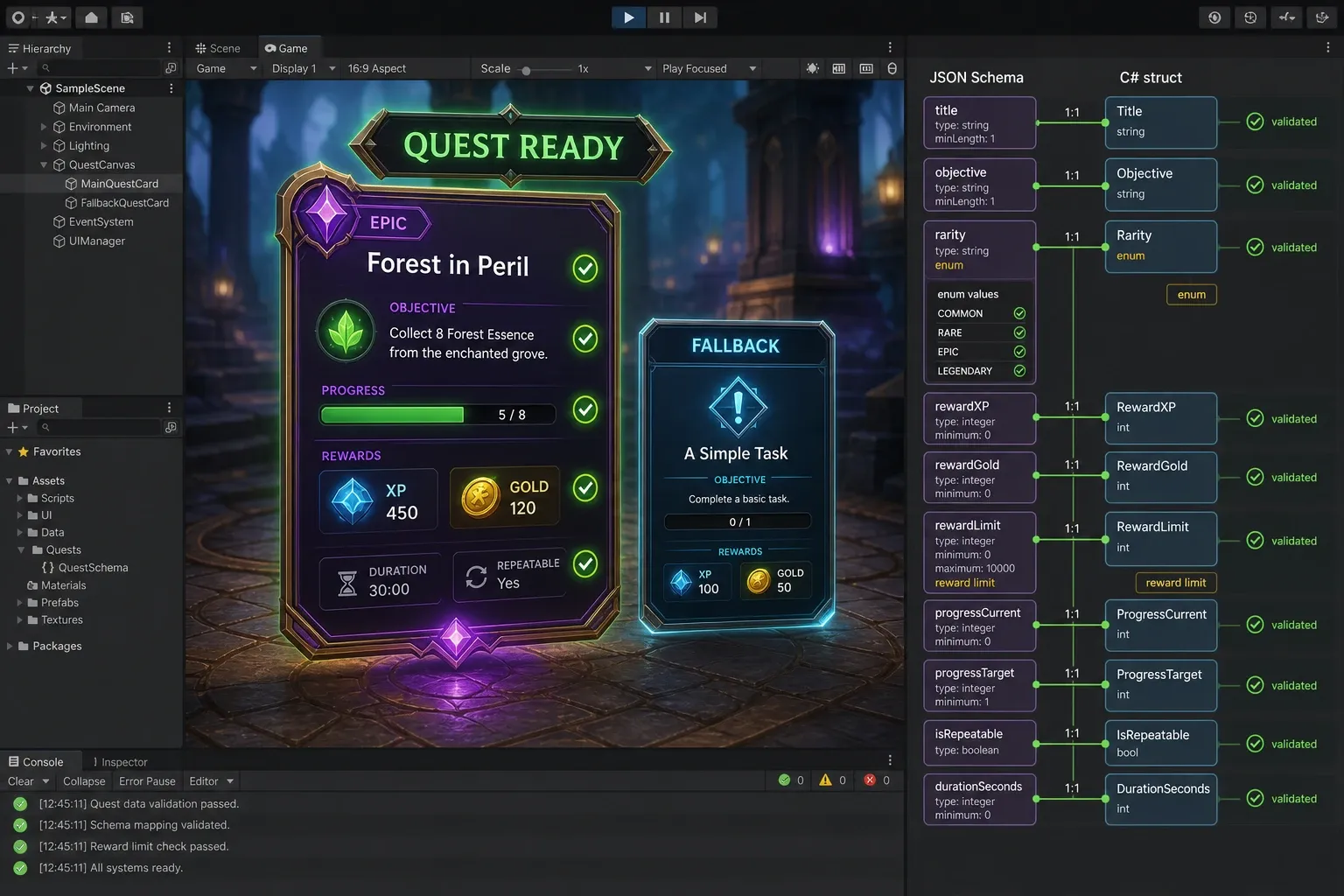Image resolution: width=1344 pixels, height=896 pixels.
Task: Toggle the LEGENDARY enum value checkmark
Action: click(x=1019, y=371)
